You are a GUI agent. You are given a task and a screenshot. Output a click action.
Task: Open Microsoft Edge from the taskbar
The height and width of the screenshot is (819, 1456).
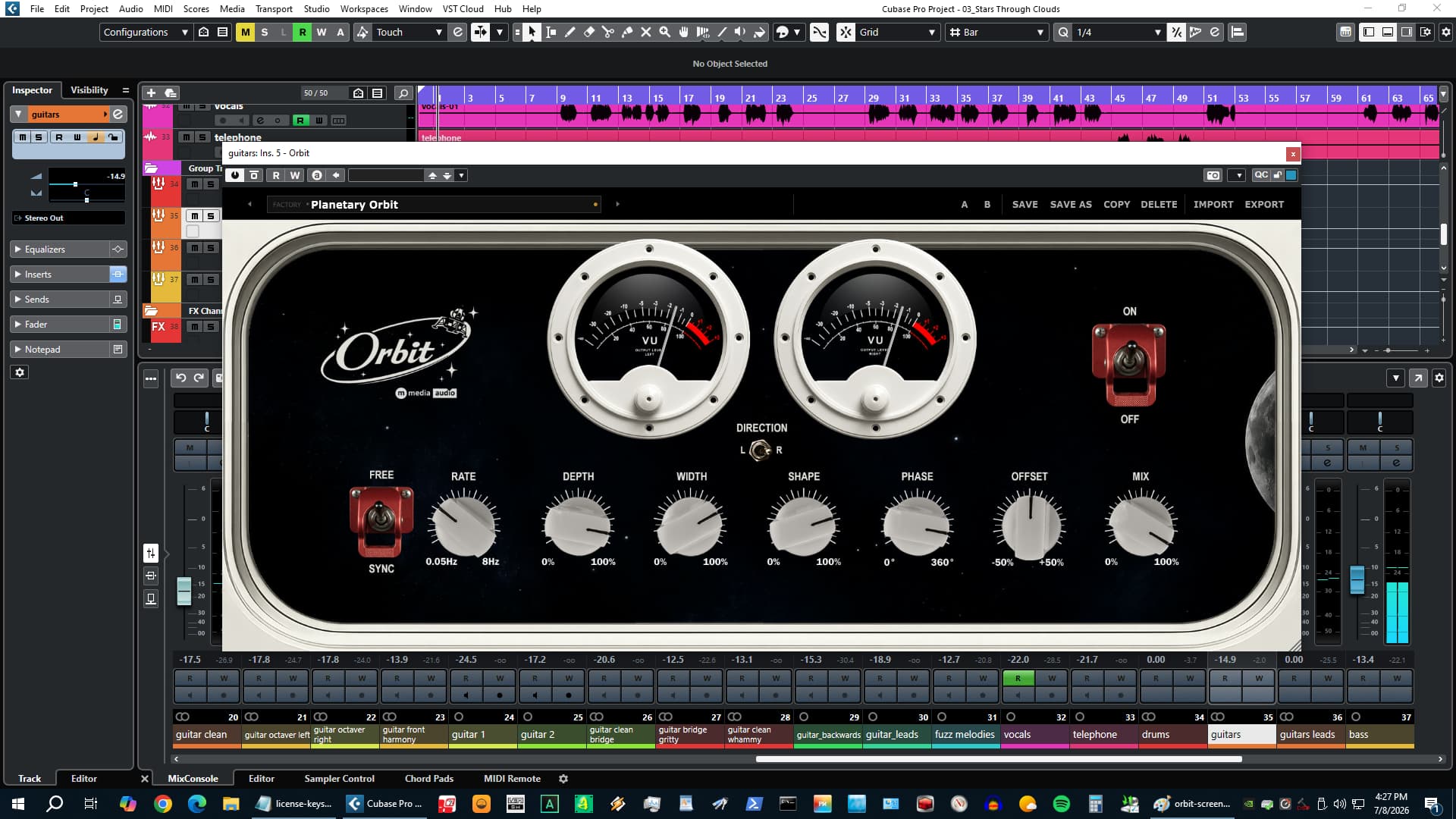coord(197,804)
